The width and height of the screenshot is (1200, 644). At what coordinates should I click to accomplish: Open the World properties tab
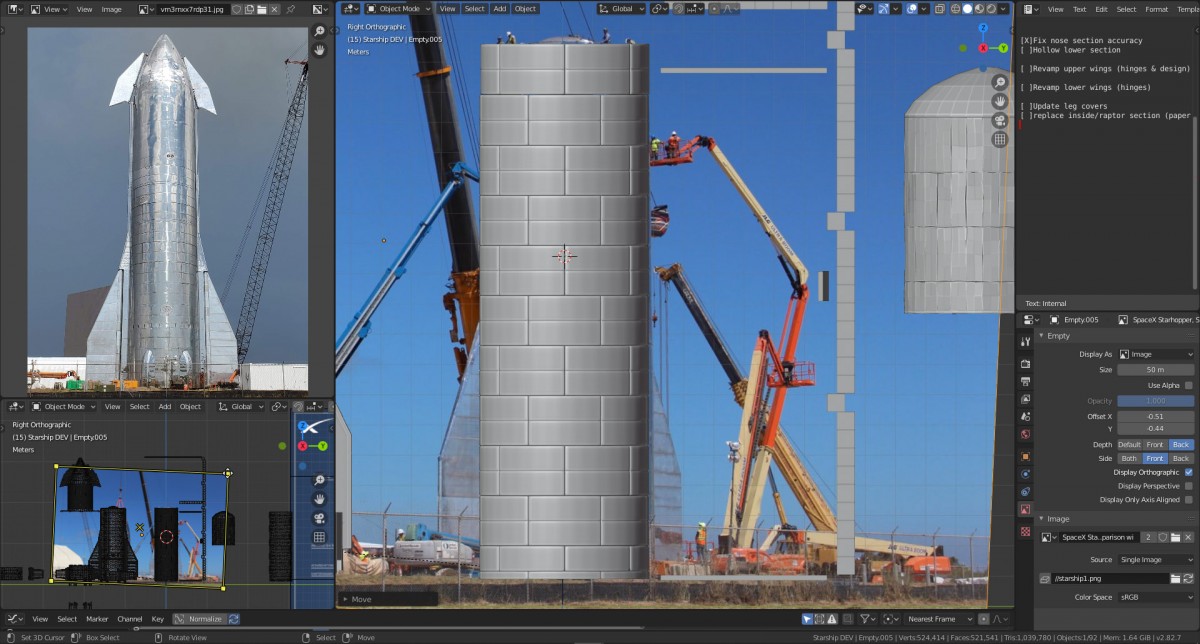point(1025,435)
